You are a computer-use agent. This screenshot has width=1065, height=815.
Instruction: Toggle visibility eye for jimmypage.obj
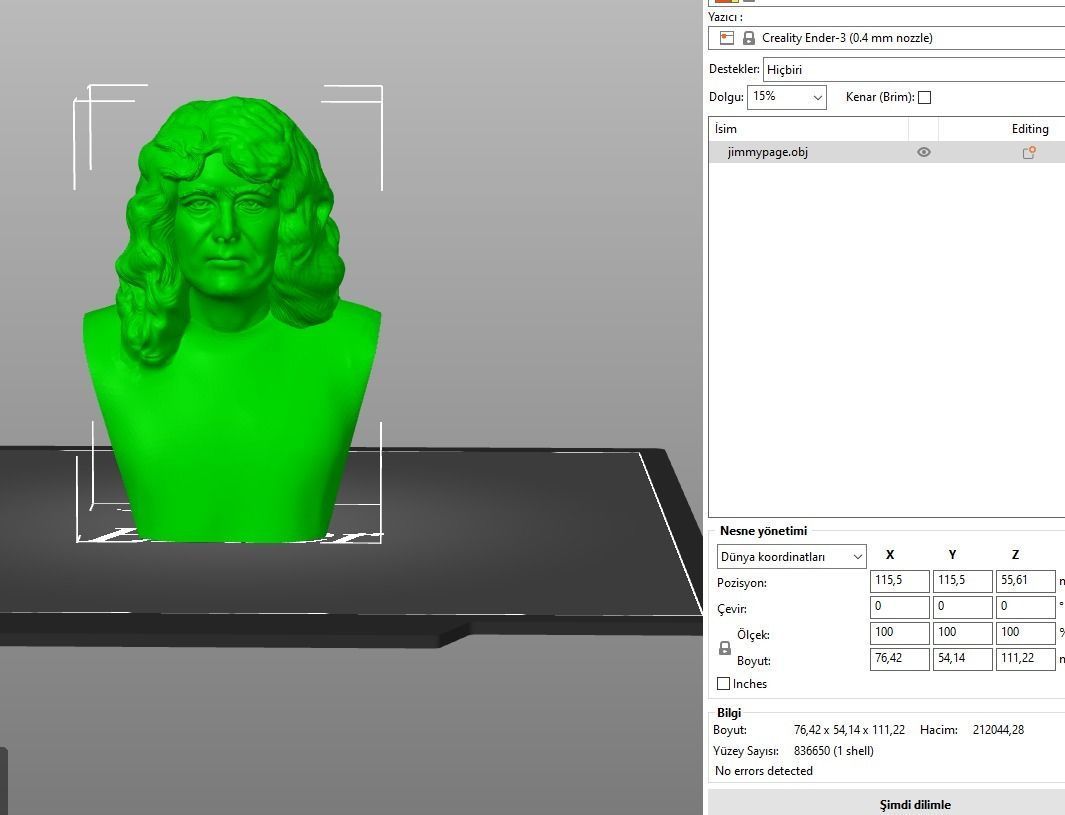(x=924, y=152)
